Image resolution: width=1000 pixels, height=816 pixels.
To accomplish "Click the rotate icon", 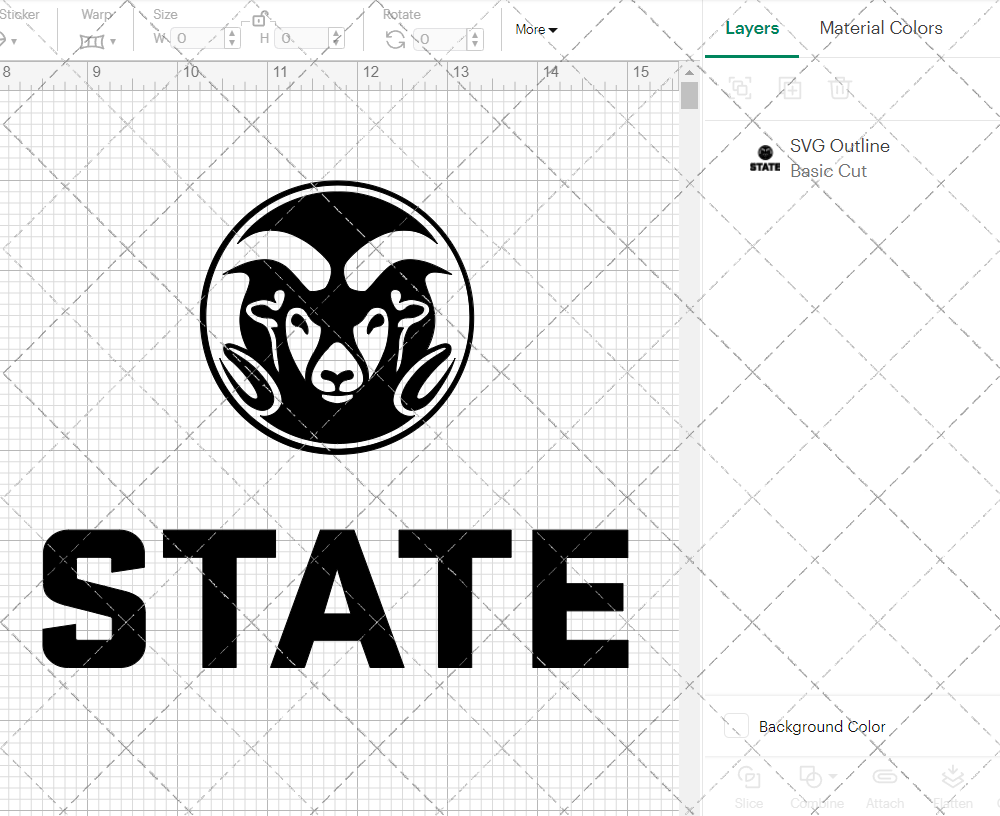I will point(395,40).
